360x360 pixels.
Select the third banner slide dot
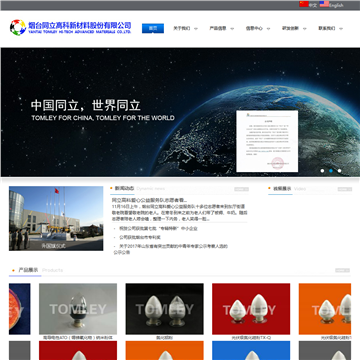point(339,171)
